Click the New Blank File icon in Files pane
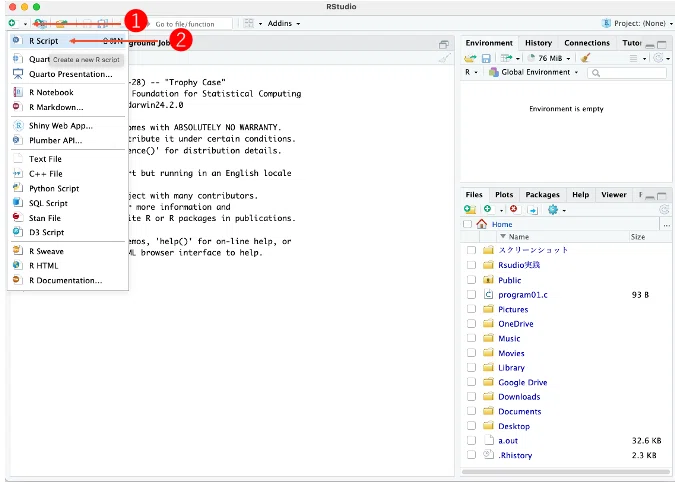Image resolution: width=675 pixels, height=482 pixels. [x=487, y=209]
